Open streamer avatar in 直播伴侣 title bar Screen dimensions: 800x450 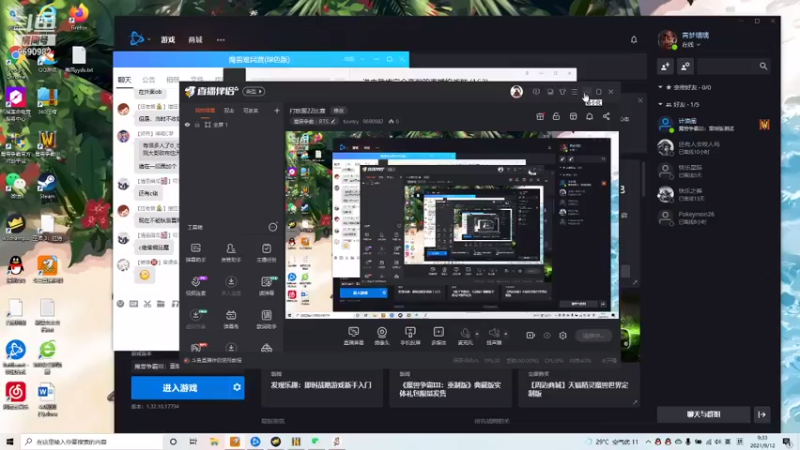(516, 91)
